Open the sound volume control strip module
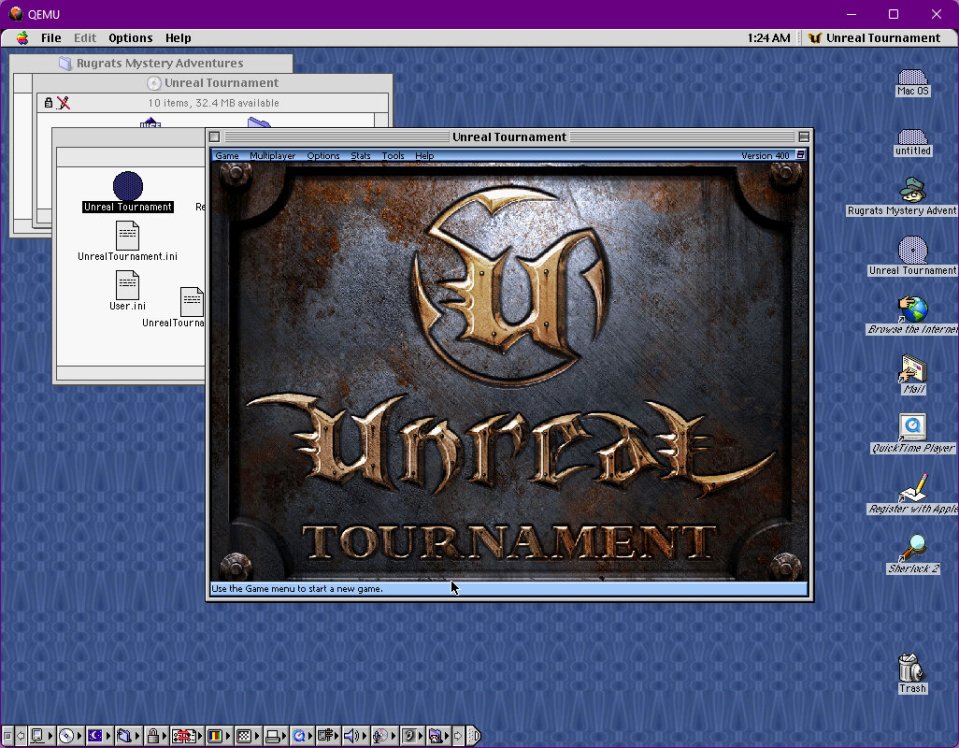 (x=352, y=736)
